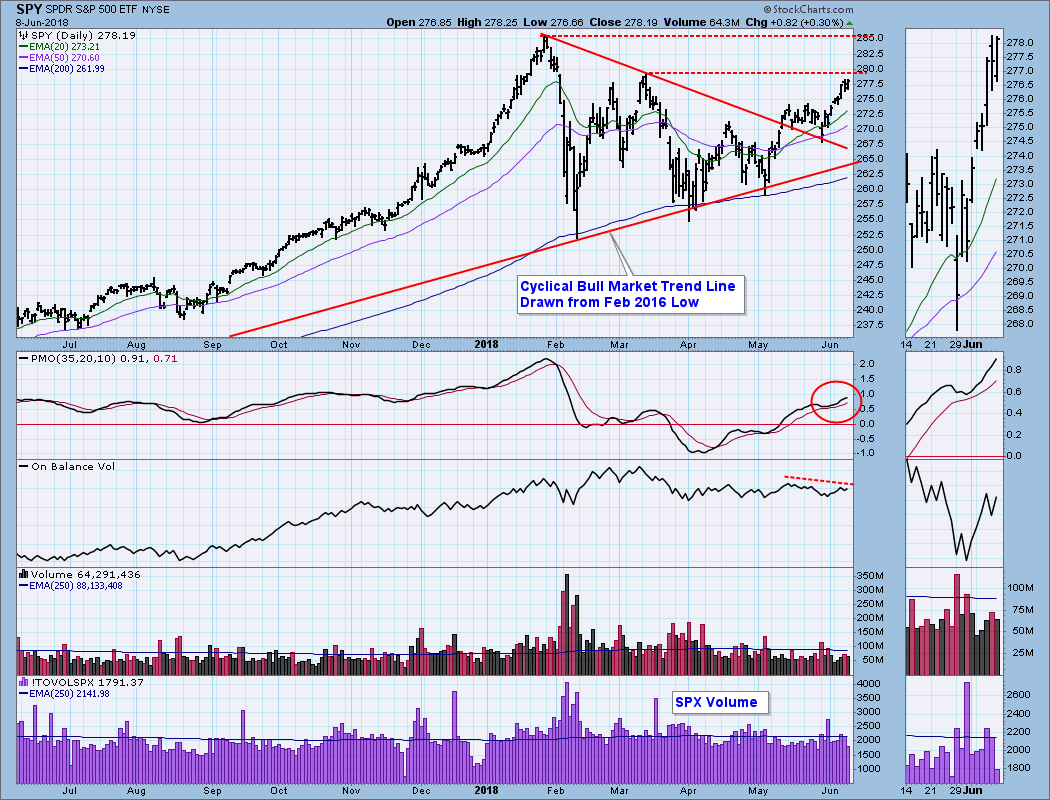Click the Open 276.85 header value

(419, 22)
